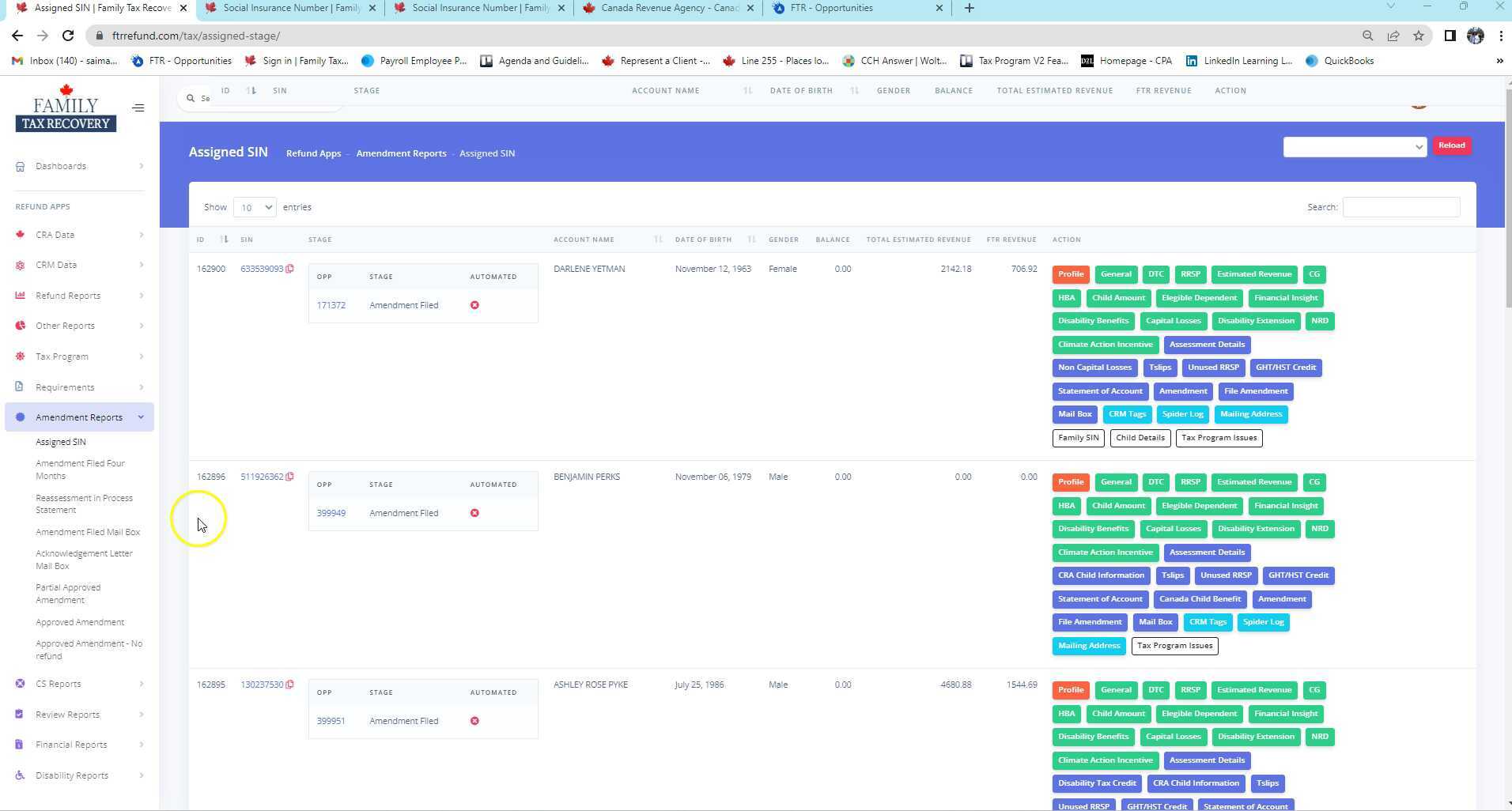
Task: Click the browser reload page icon
Action: click(x=68, y=36)
